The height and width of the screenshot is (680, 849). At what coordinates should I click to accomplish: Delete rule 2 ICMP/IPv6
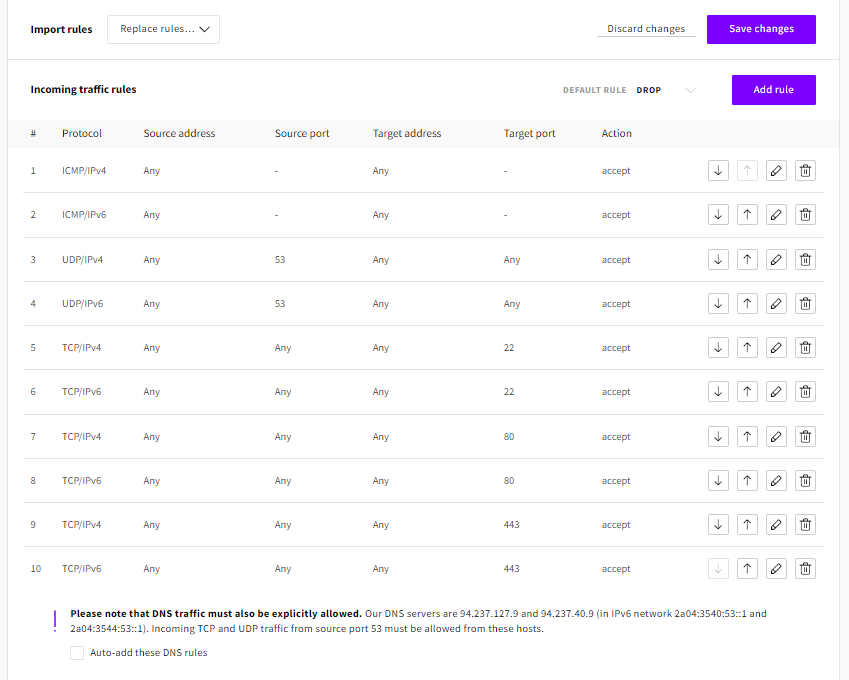pyautogui.click(x=805, y=214)
